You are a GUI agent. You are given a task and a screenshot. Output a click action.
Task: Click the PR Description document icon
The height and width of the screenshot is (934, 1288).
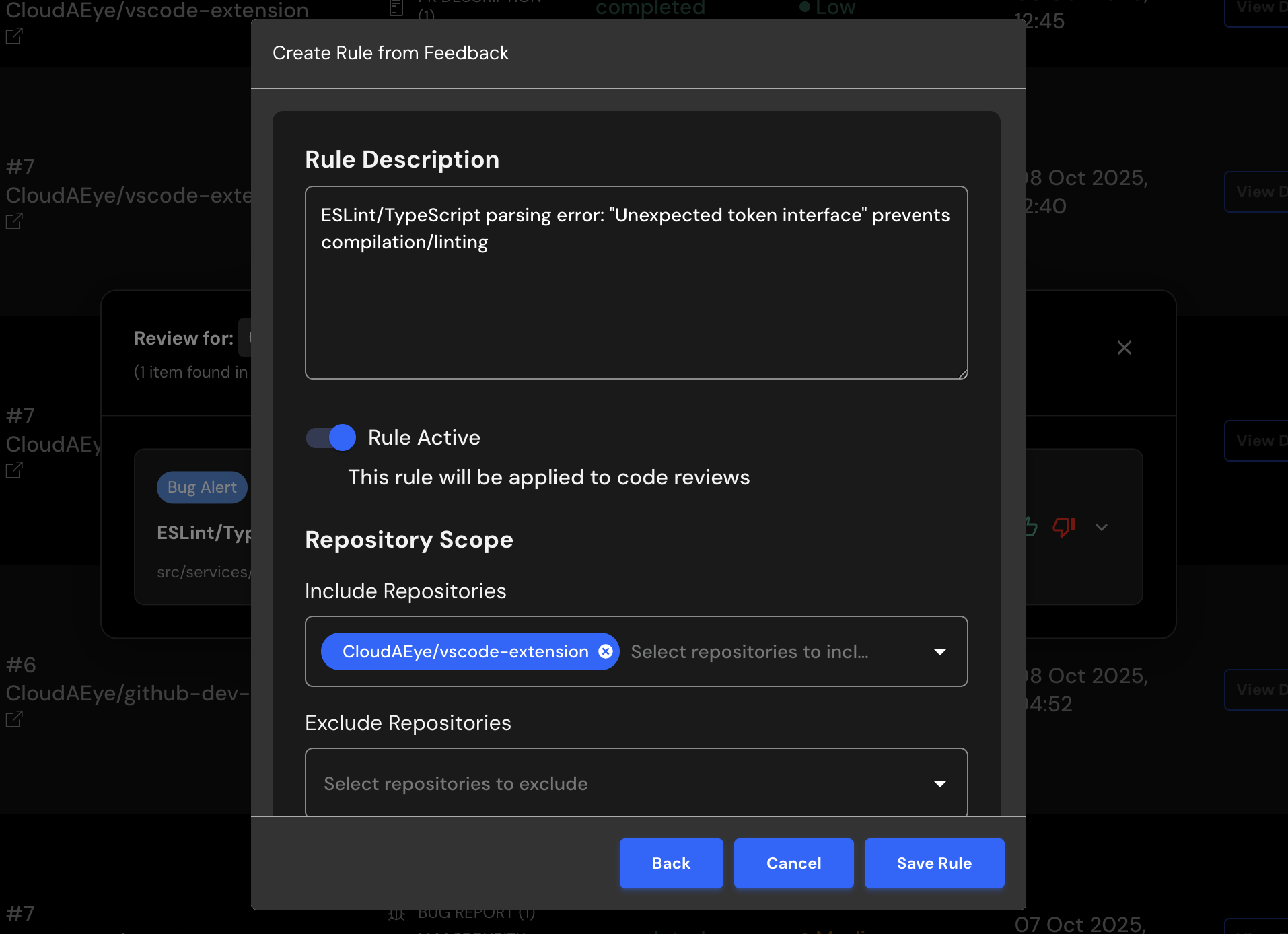tap(396, 8)
